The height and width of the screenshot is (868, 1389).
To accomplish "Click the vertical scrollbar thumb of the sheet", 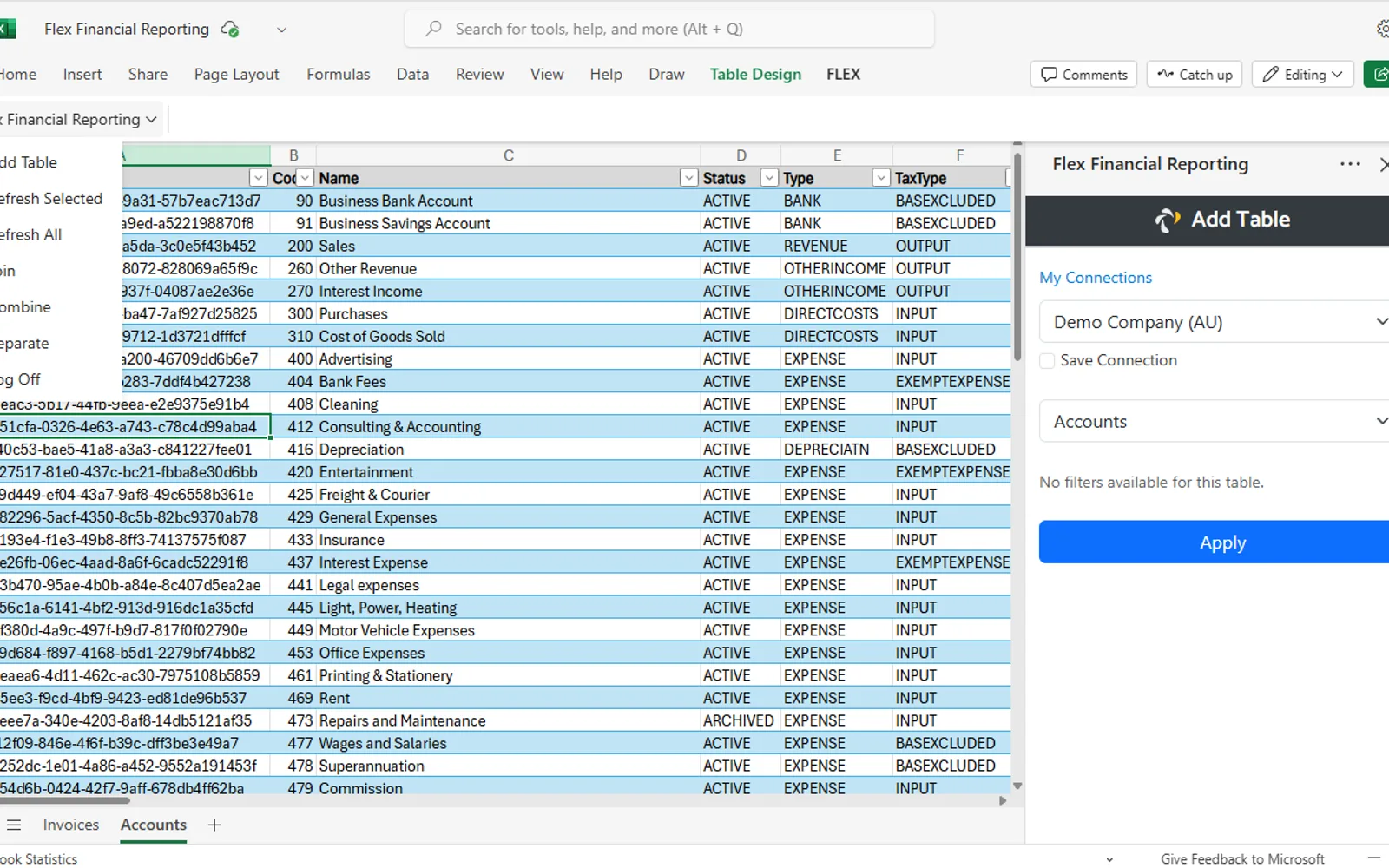I will pyautogui.click(x=1017, y=256).
